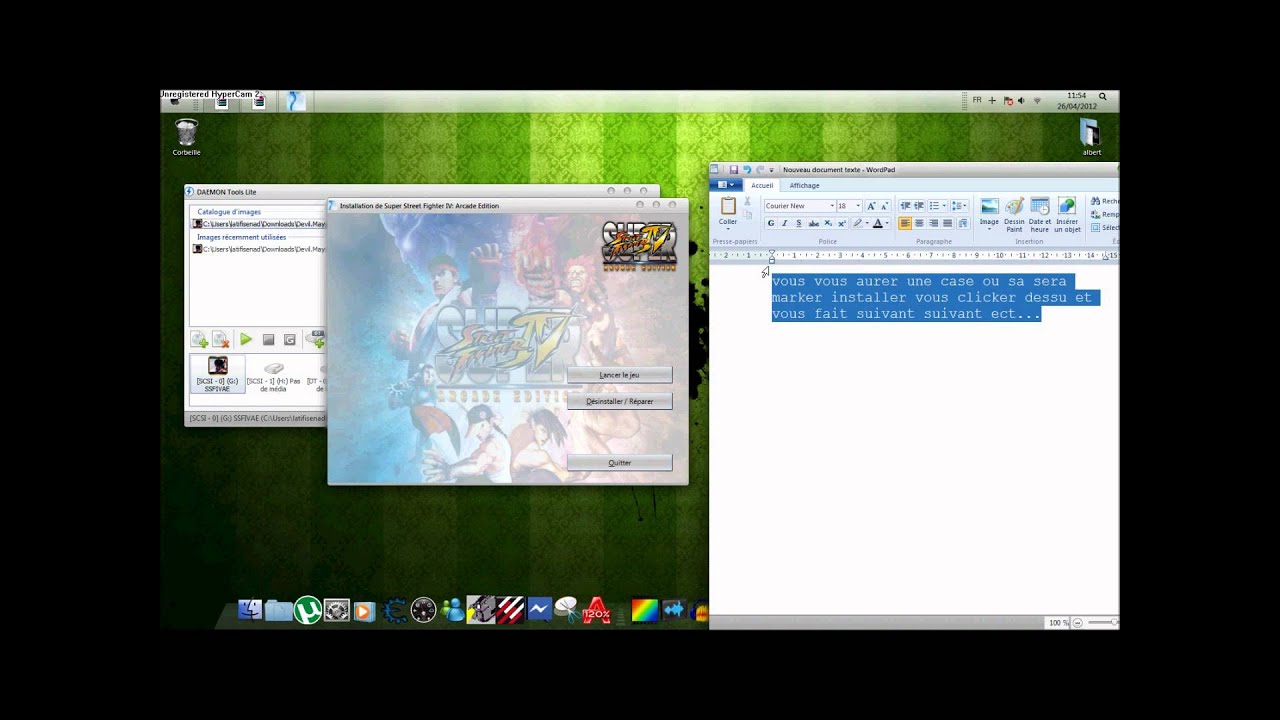The width and height of the screenshot is (1280, 720).
Task: Select Images récemment utilisées Devil.May path entry
Action: (259, 249)
